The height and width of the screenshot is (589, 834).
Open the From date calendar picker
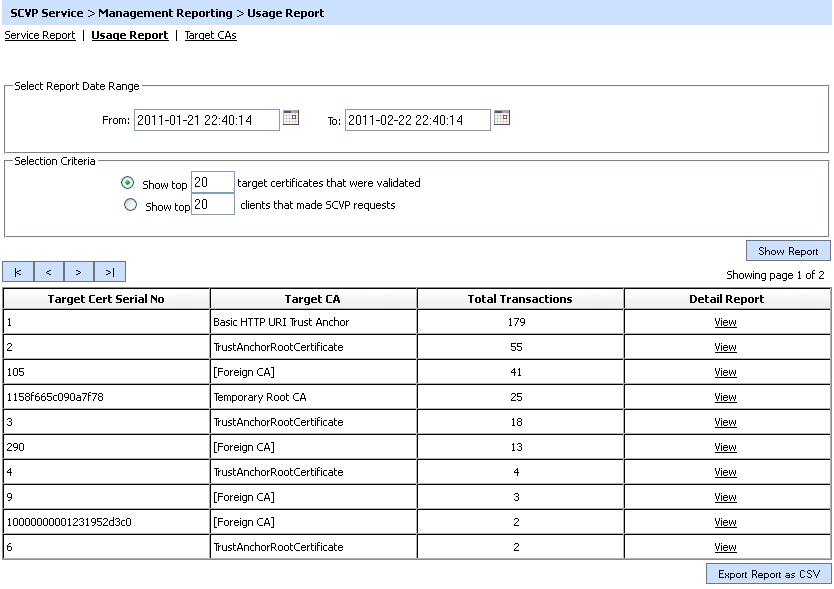tap(291, 118)
